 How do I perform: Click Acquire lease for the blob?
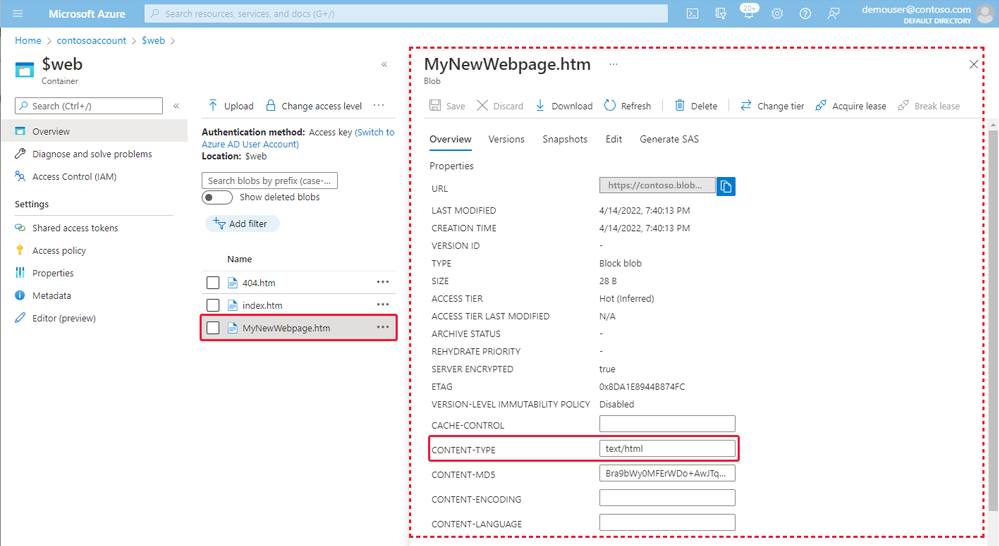point(851,106)
